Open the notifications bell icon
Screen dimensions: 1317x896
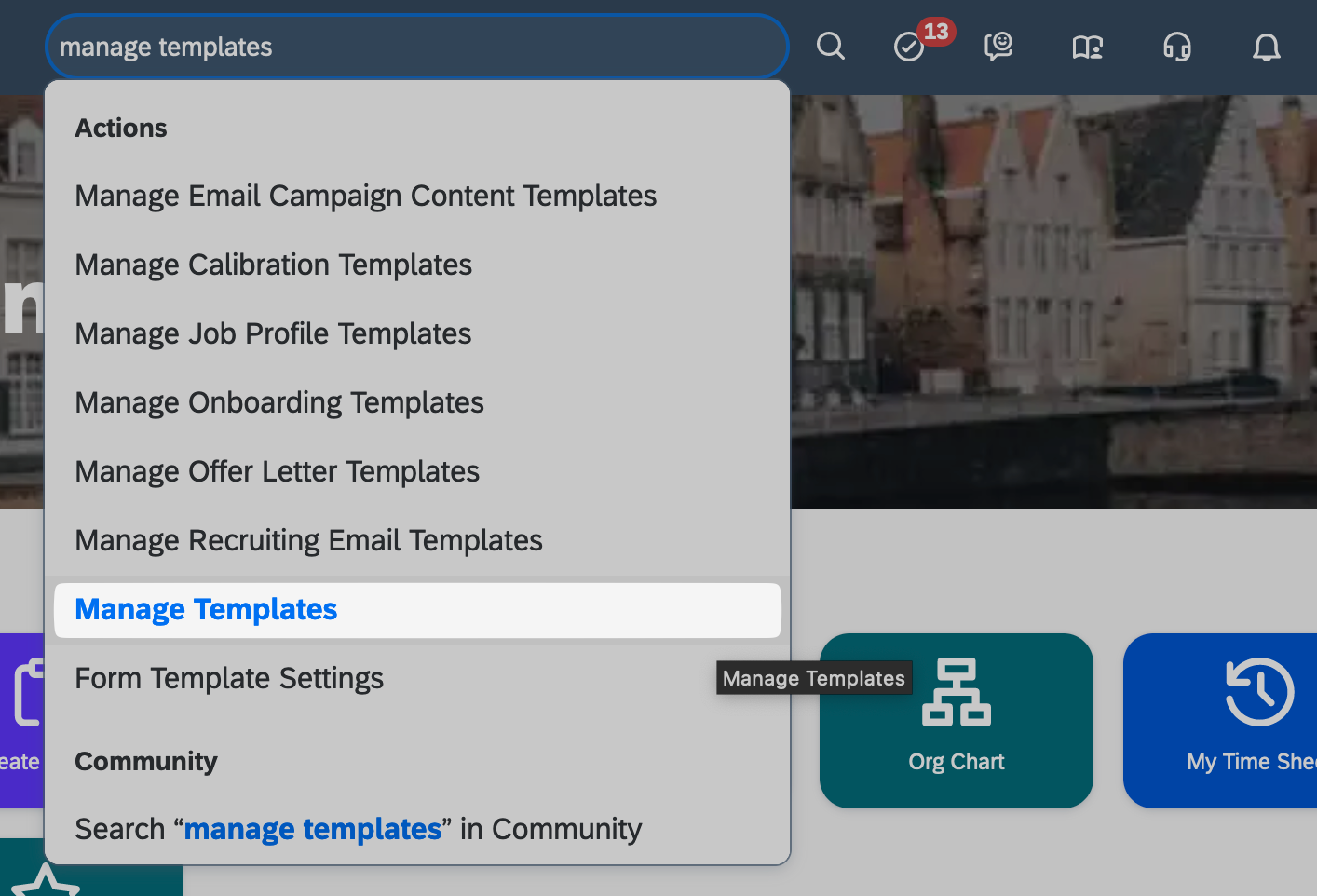coord(1266,47)
